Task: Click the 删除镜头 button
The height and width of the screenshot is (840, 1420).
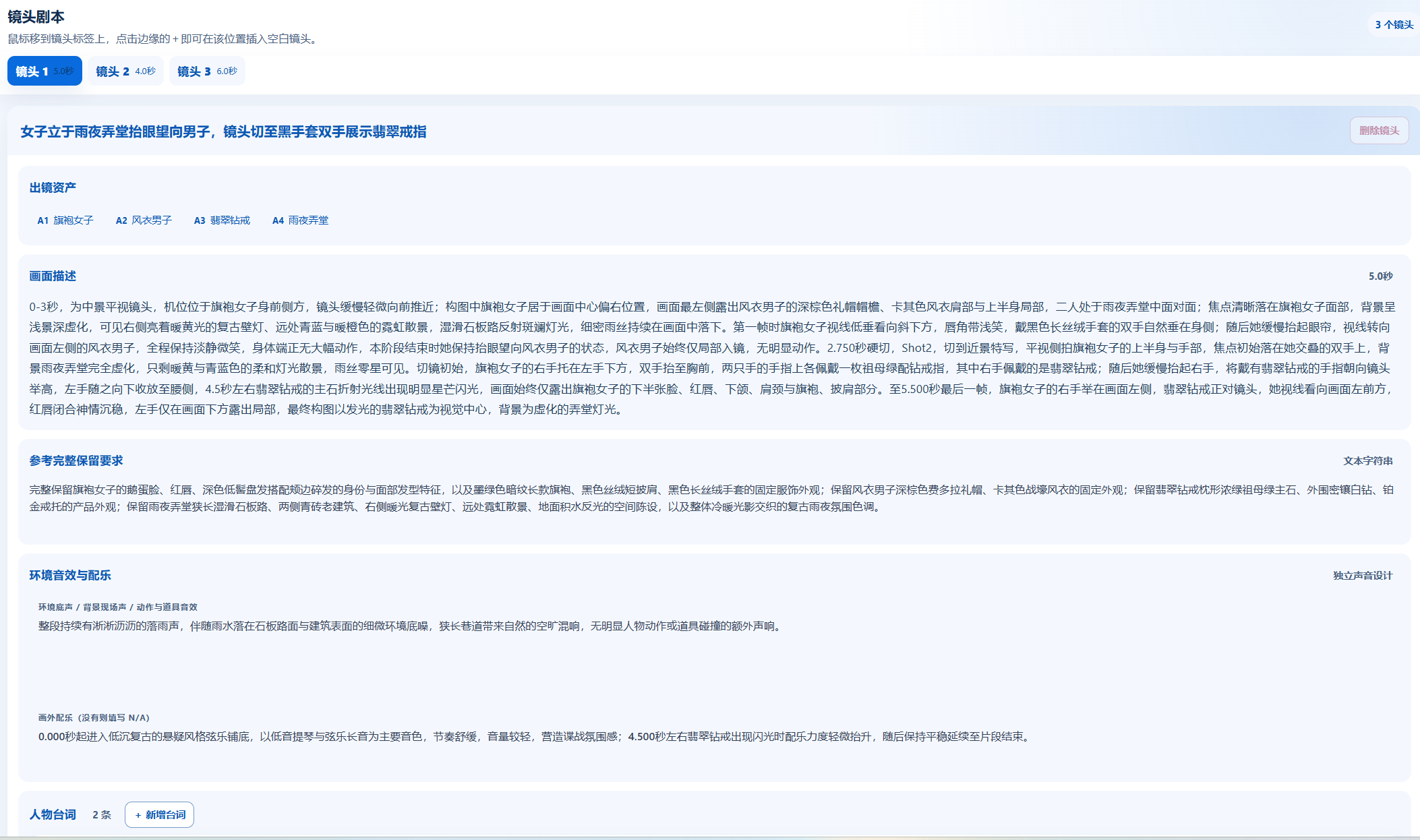Action: click(x=1379, y=131)
